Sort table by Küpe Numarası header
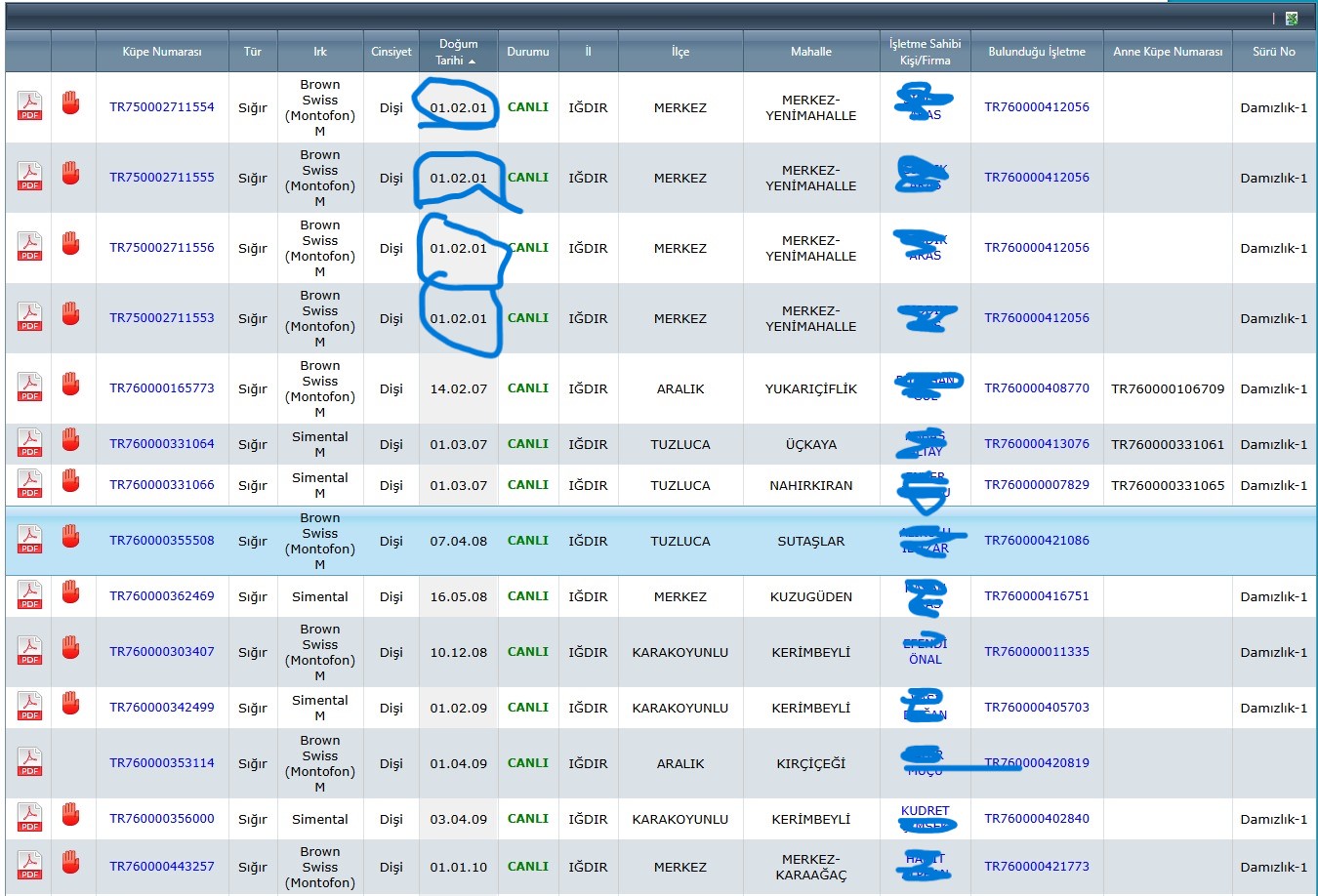This screenshot has width=1318, height=896. (x=162, y=52)
